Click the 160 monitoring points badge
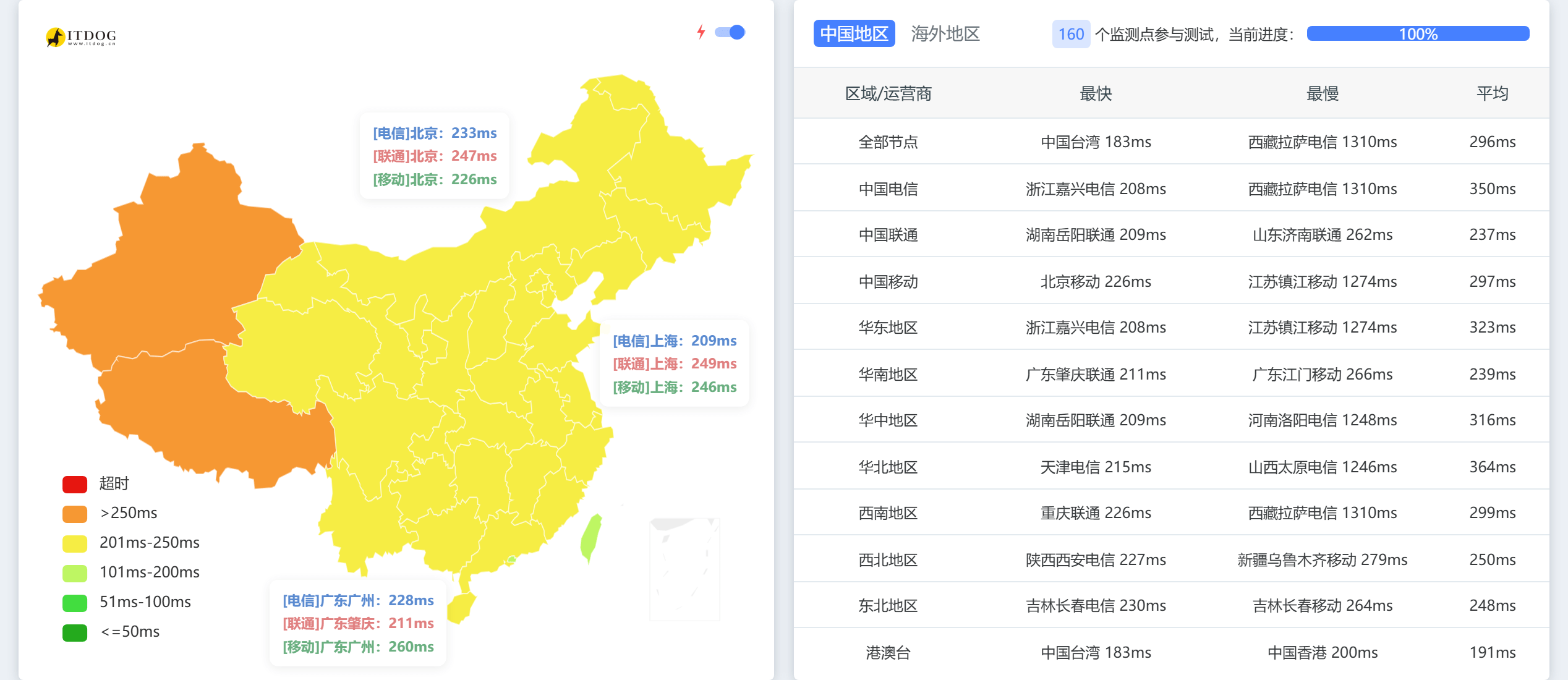The image size is (1568, 680). click(1071, 34)
